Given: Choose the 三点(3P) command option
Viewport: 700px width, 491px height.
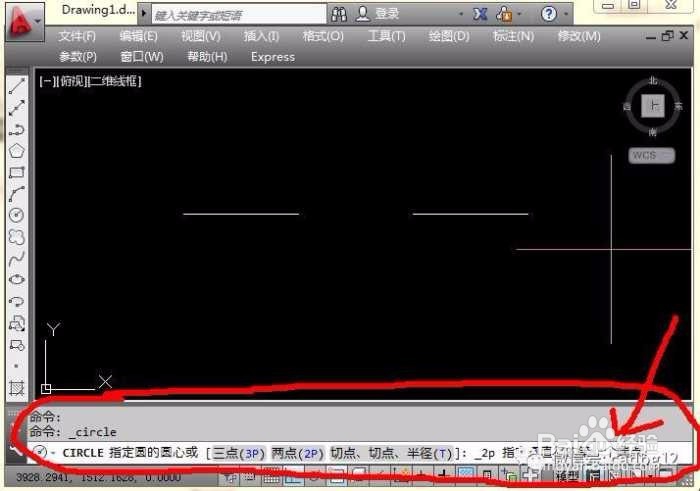Looking at the screenshot, I should (238, 454).
